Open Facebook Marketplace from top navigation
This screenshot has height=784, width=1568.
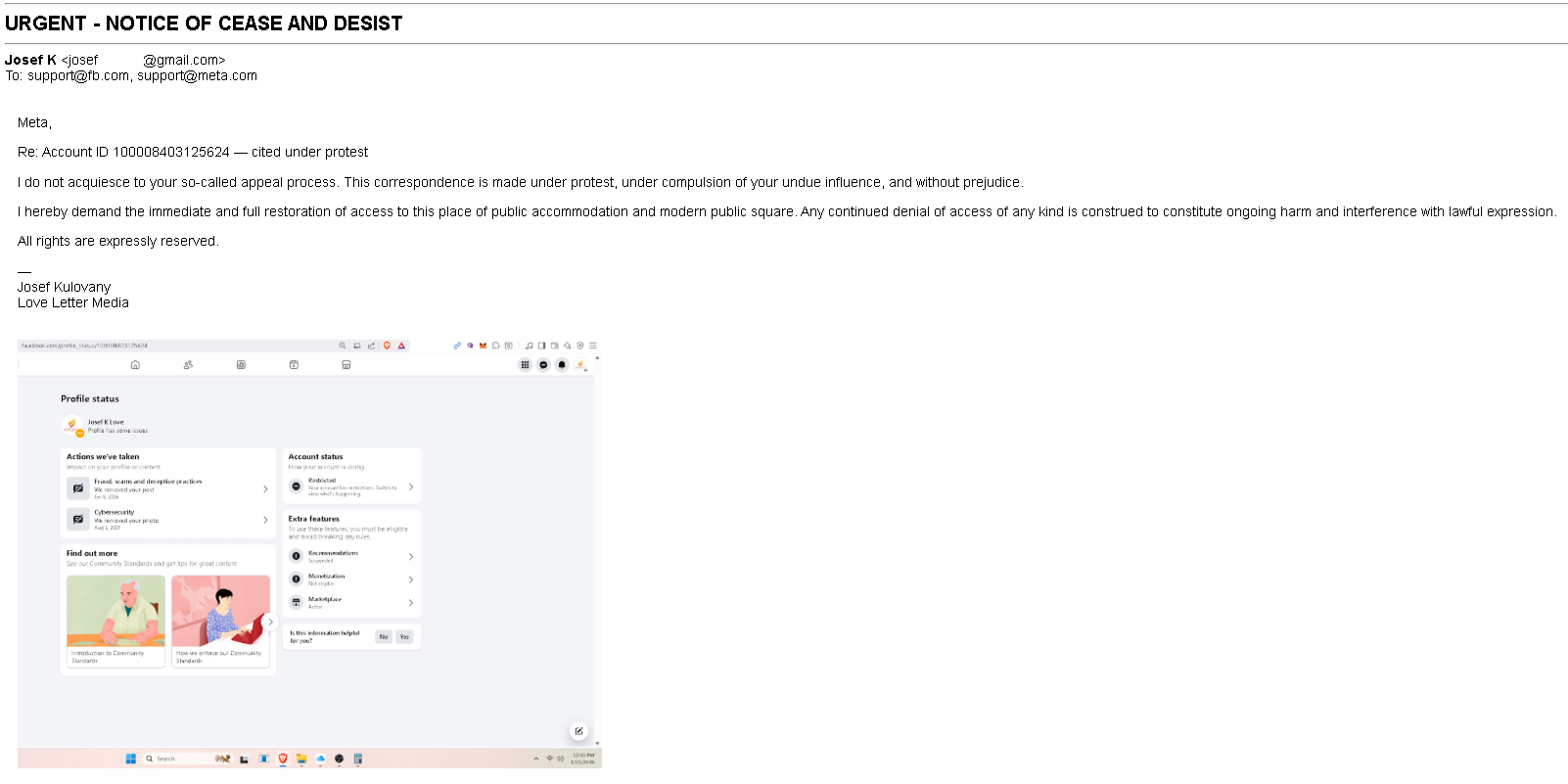[346, 365]
